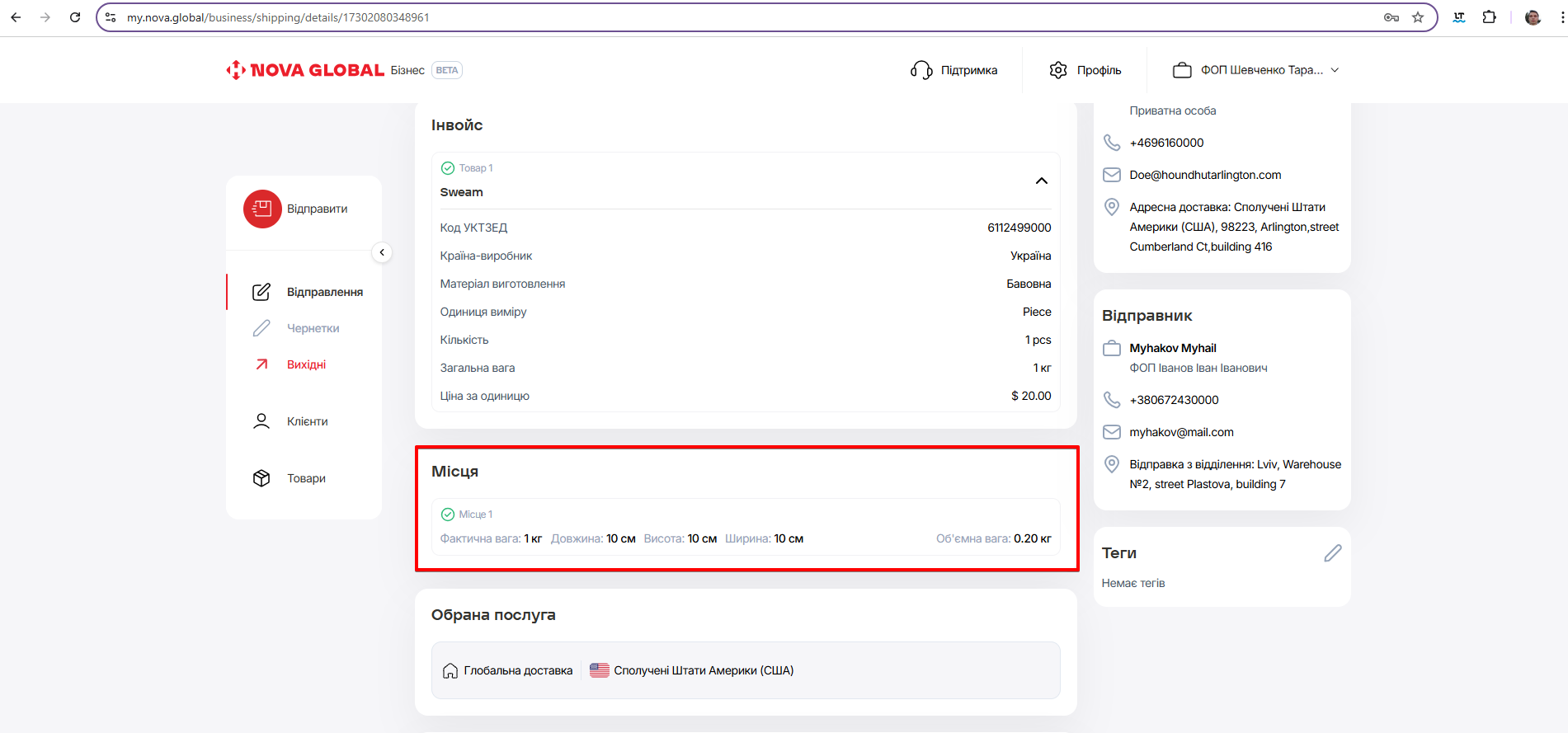1568x733 pixels.
Task: Open the Профіль settings gear icon
Action: (1058, 70)
